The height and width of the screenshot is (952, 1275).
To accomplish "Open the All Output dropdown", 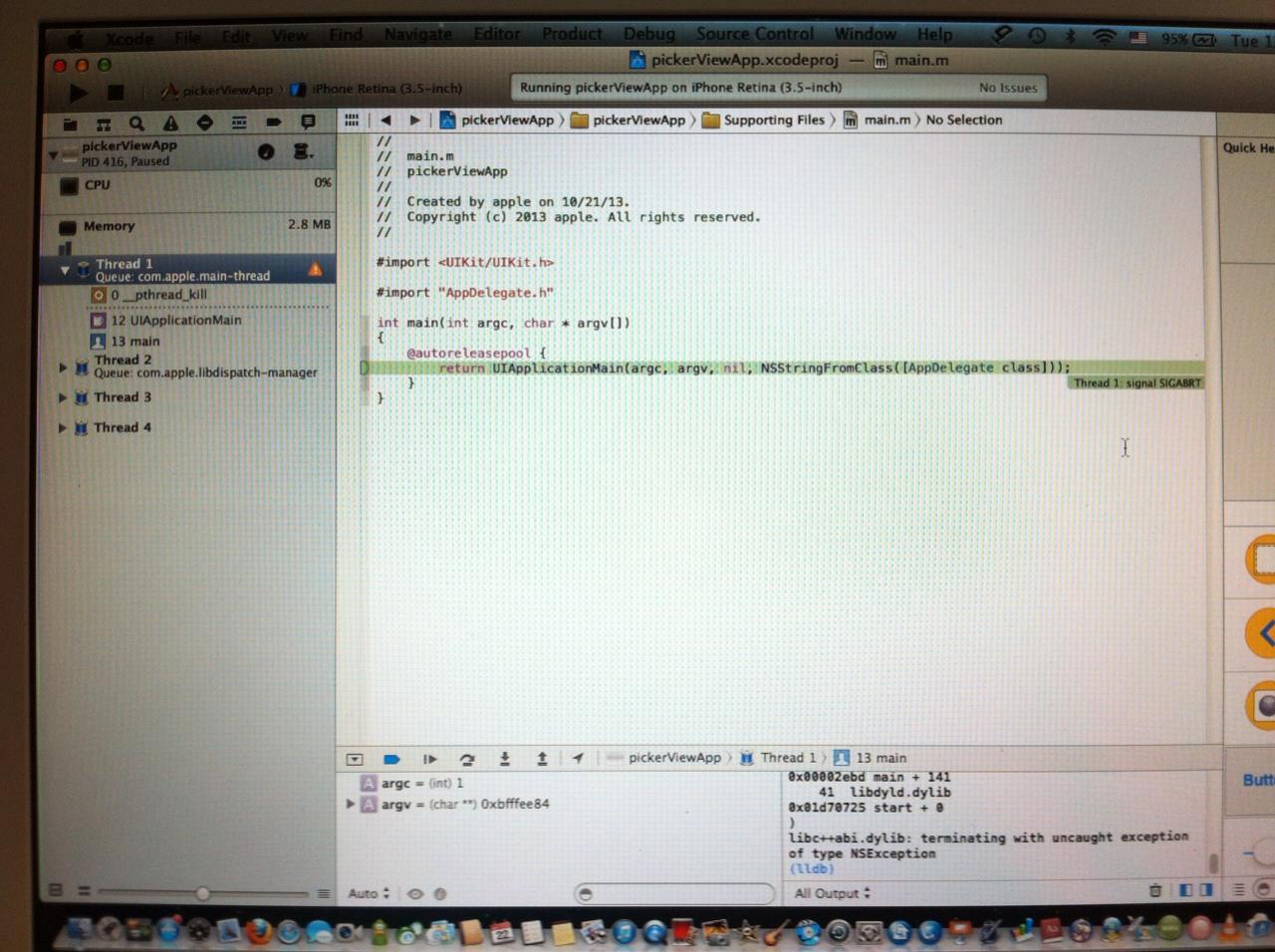I will pyautogui.click(x=832, y=893).
